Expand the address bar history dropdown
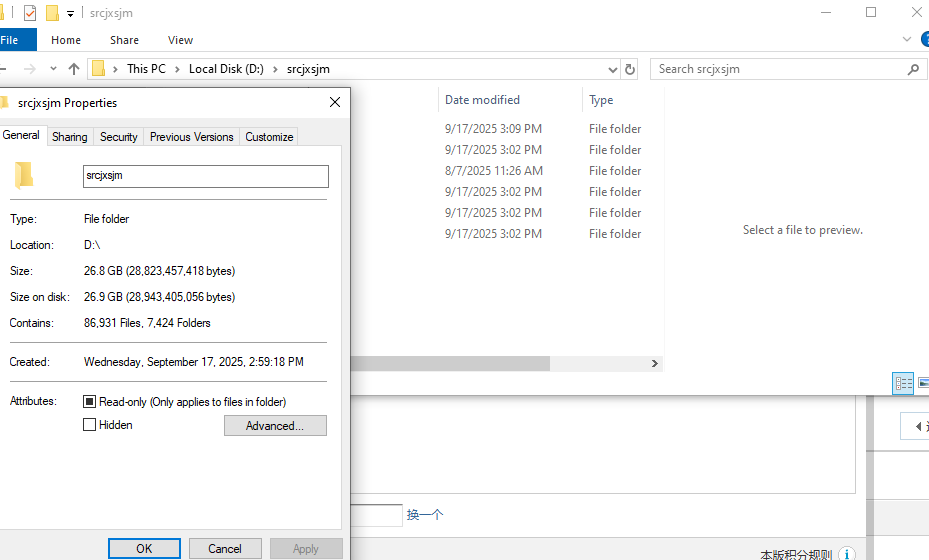The width and height of the screenshot is (929, 560). click(613, 69)
